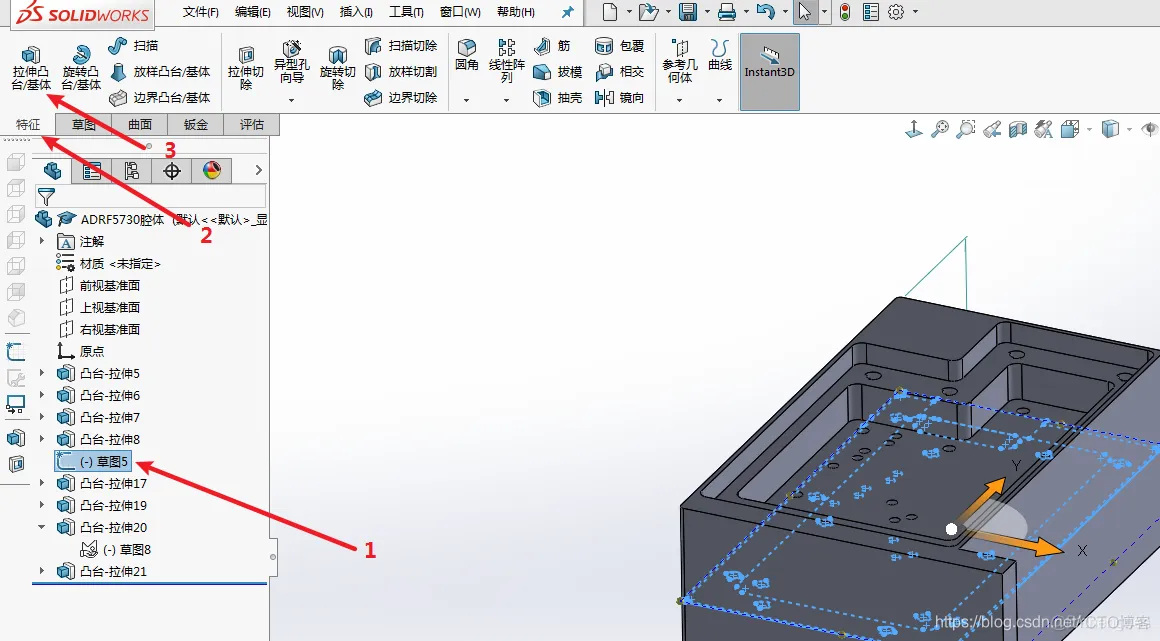The image size is (1160, 641).
Task: Open the 帮助(H) menu
Action: 516,12
